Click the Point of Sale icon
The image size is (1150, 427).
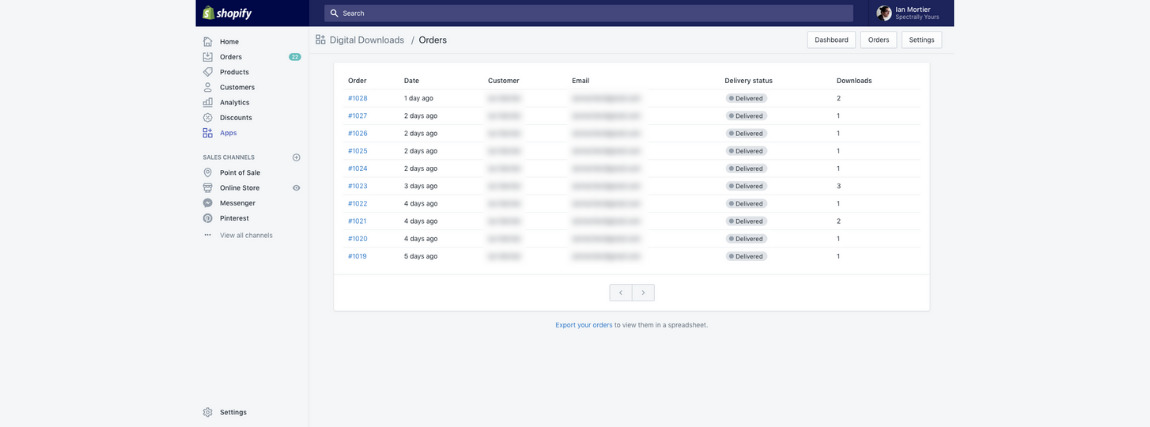[208, 173]
